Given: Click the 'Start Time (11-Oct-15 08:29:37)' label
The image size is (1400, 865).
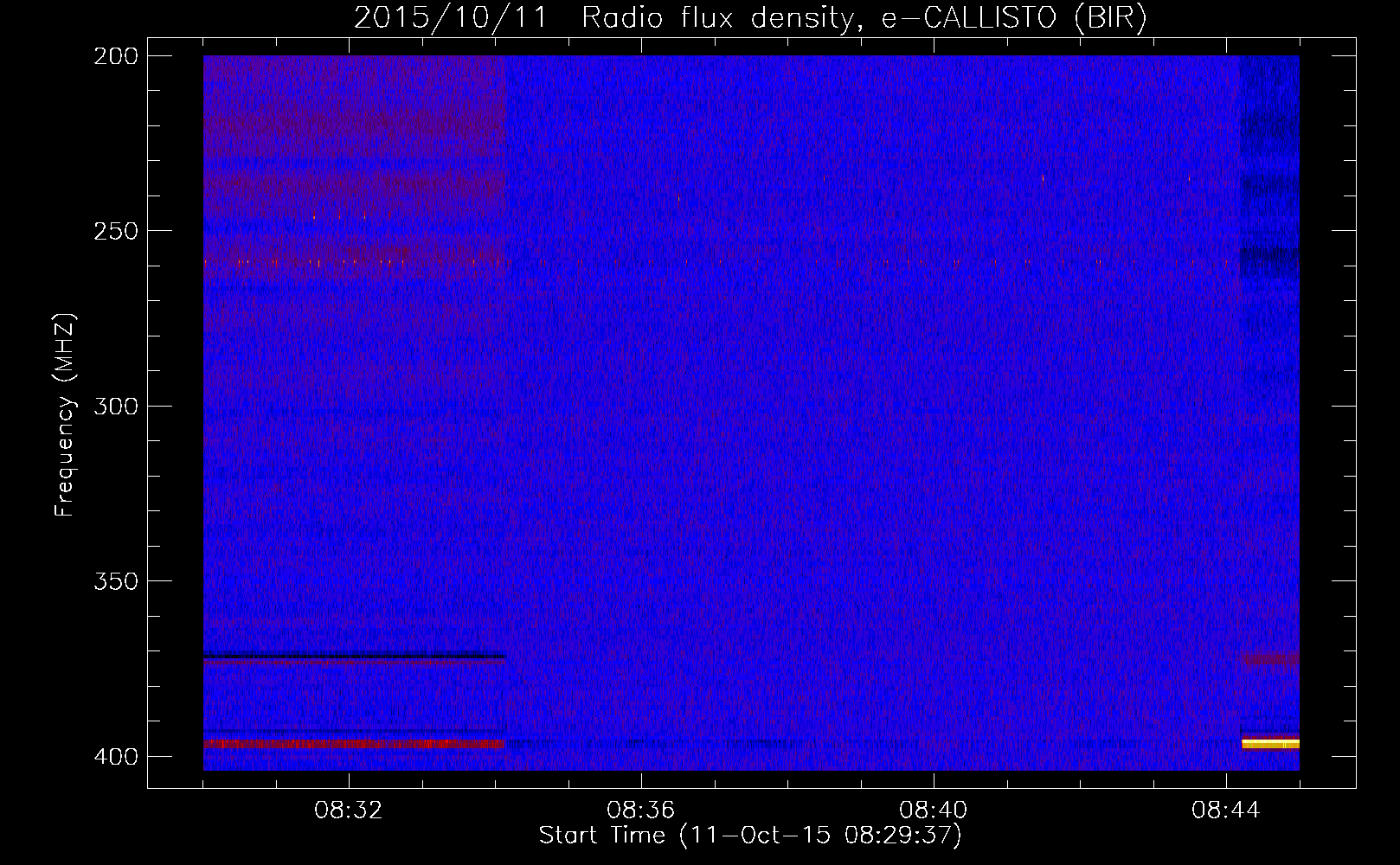Looking at the screenshot, I should (x=750, y=836).
